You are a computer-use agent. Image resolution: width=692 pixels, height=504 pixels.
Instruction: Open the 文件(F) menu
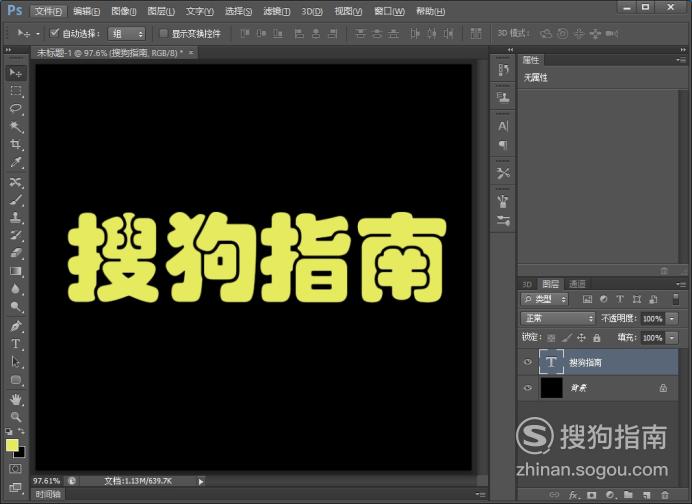48,11
